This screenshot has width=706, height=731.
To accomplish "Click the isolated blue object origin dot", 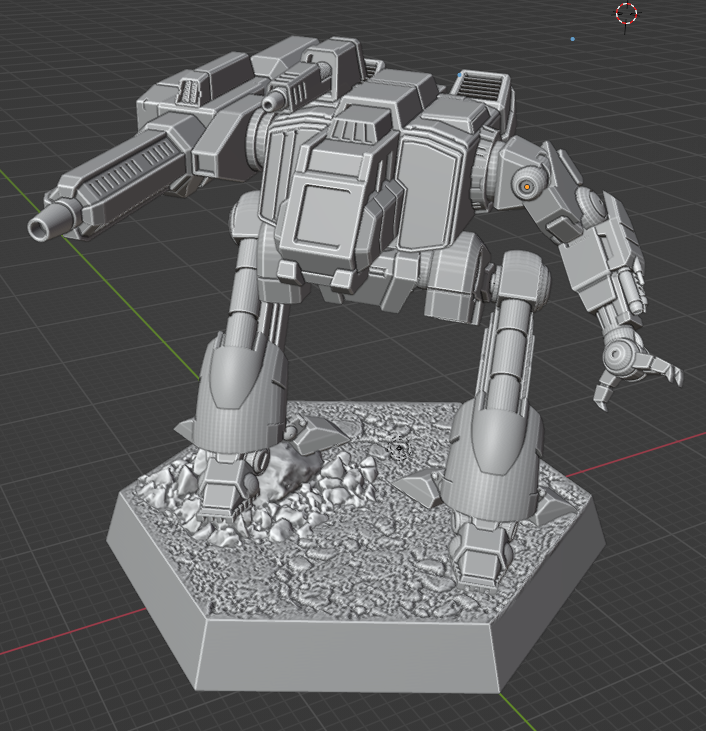I will (573, 39).
